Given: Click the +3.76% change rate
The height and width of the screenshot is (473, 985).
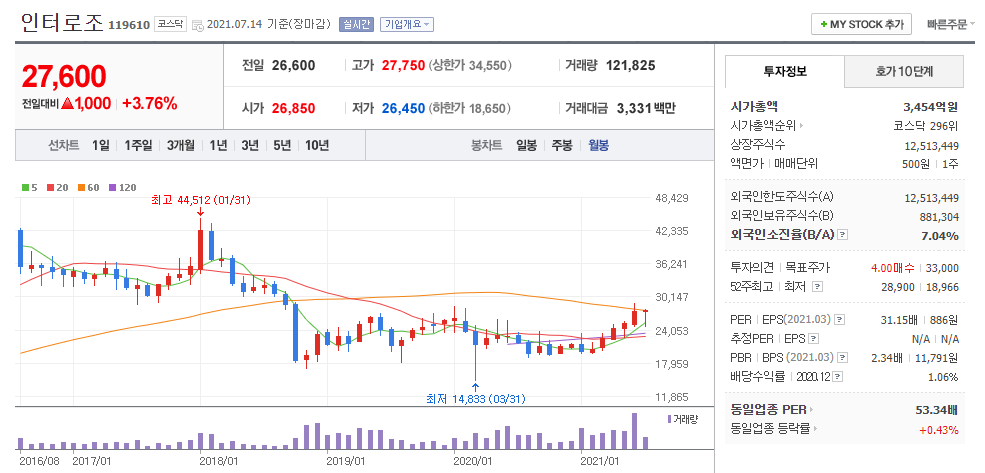Looking at the screenshot, I should [150, 104].
